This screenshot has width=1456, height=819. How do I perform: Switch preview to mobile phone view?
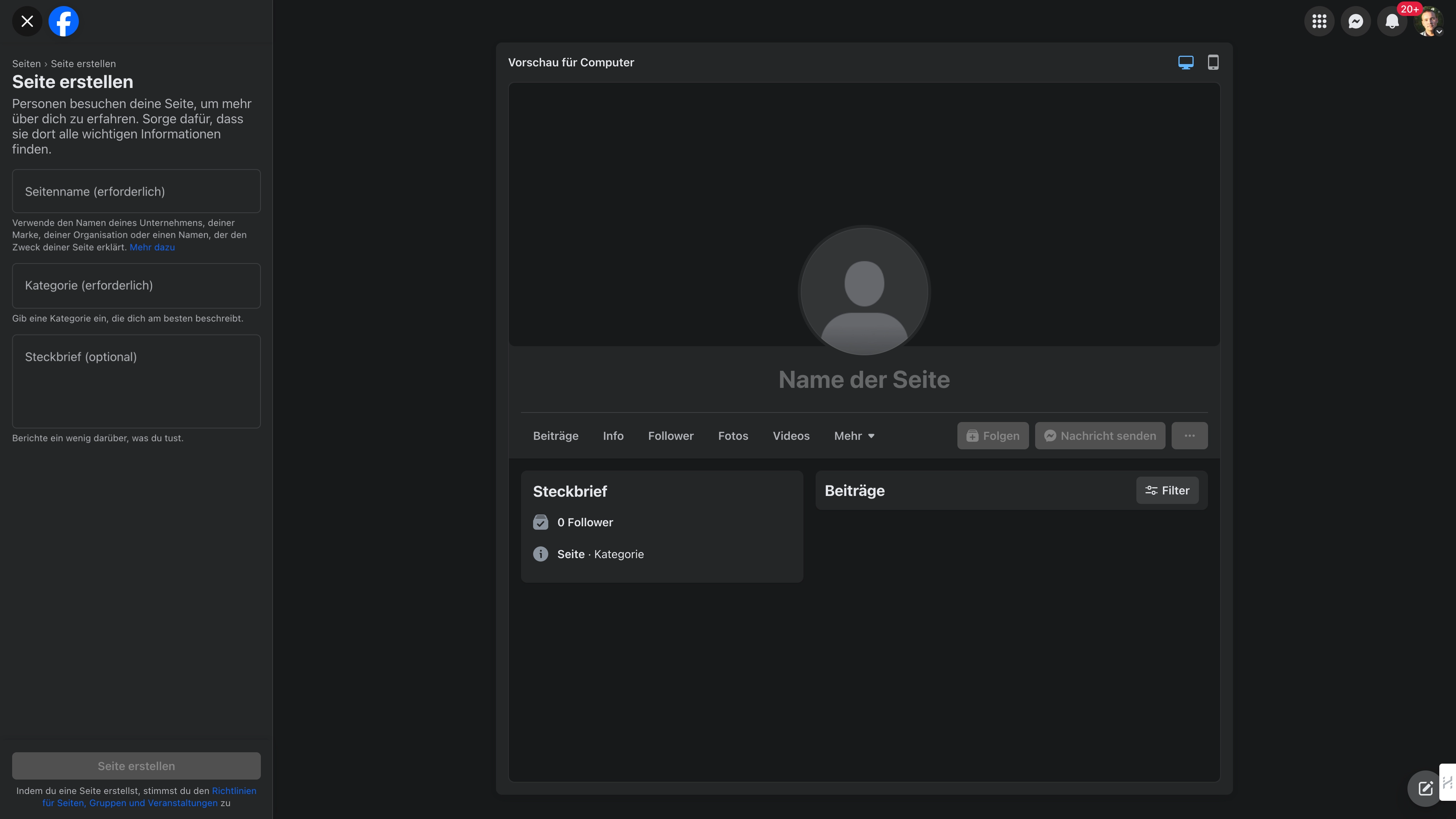point(1213,62)
